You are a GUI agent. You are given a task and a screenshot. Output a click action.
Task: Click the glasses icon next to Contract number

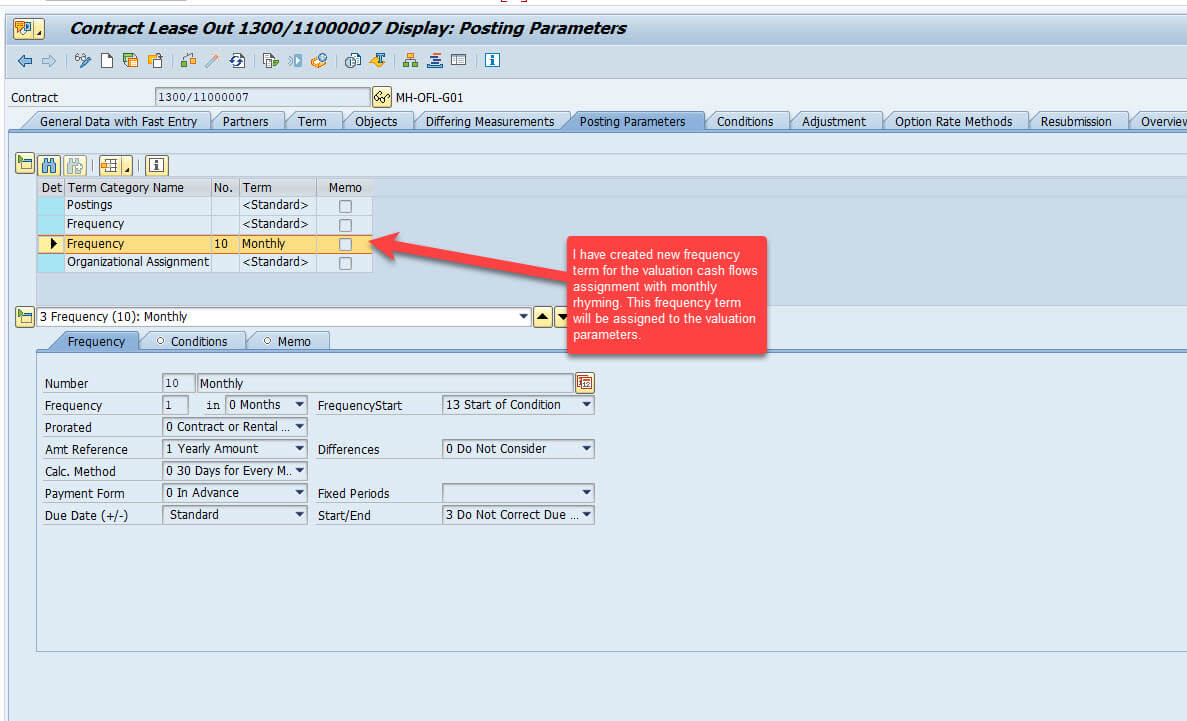click(x=382, y=97)
